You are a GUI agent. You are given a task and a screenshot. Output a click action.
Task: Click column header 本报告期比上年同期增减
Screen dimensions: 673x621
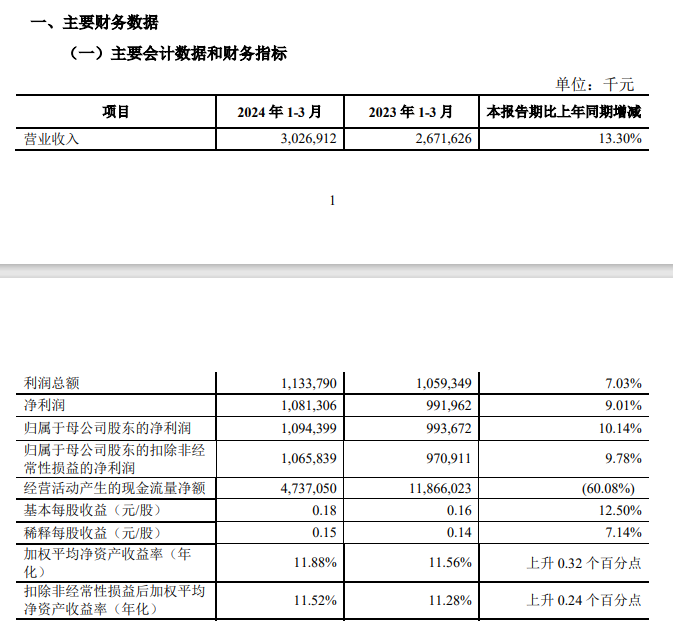(564, 112)
